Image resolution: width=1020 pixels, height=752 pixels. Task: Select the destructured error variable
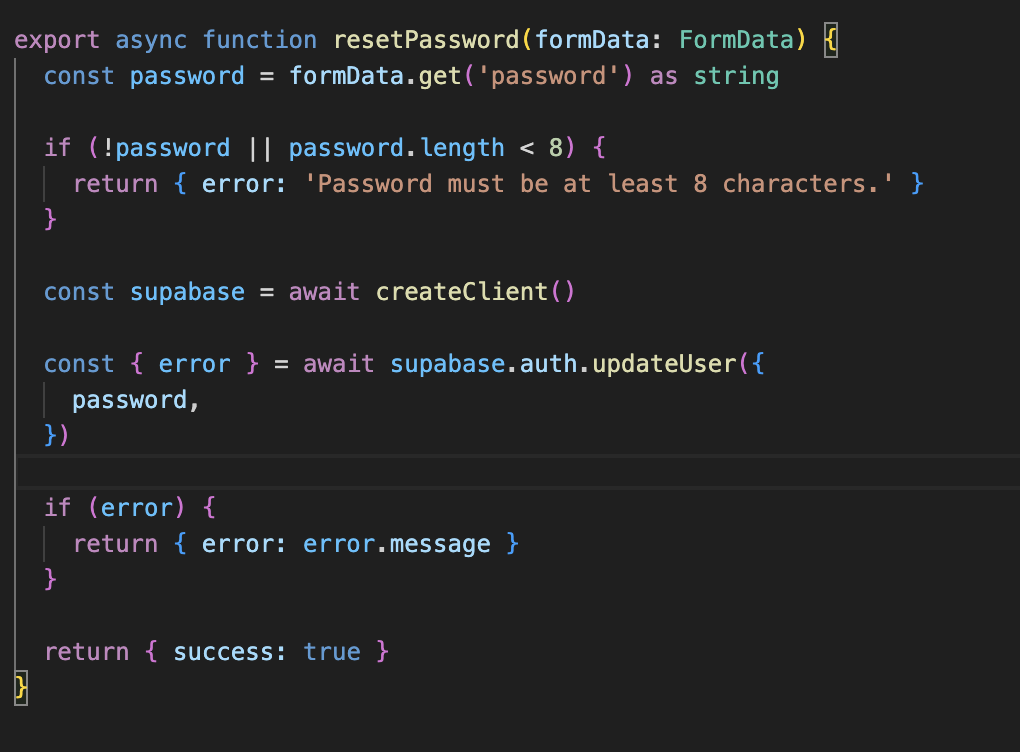[194, 363]
